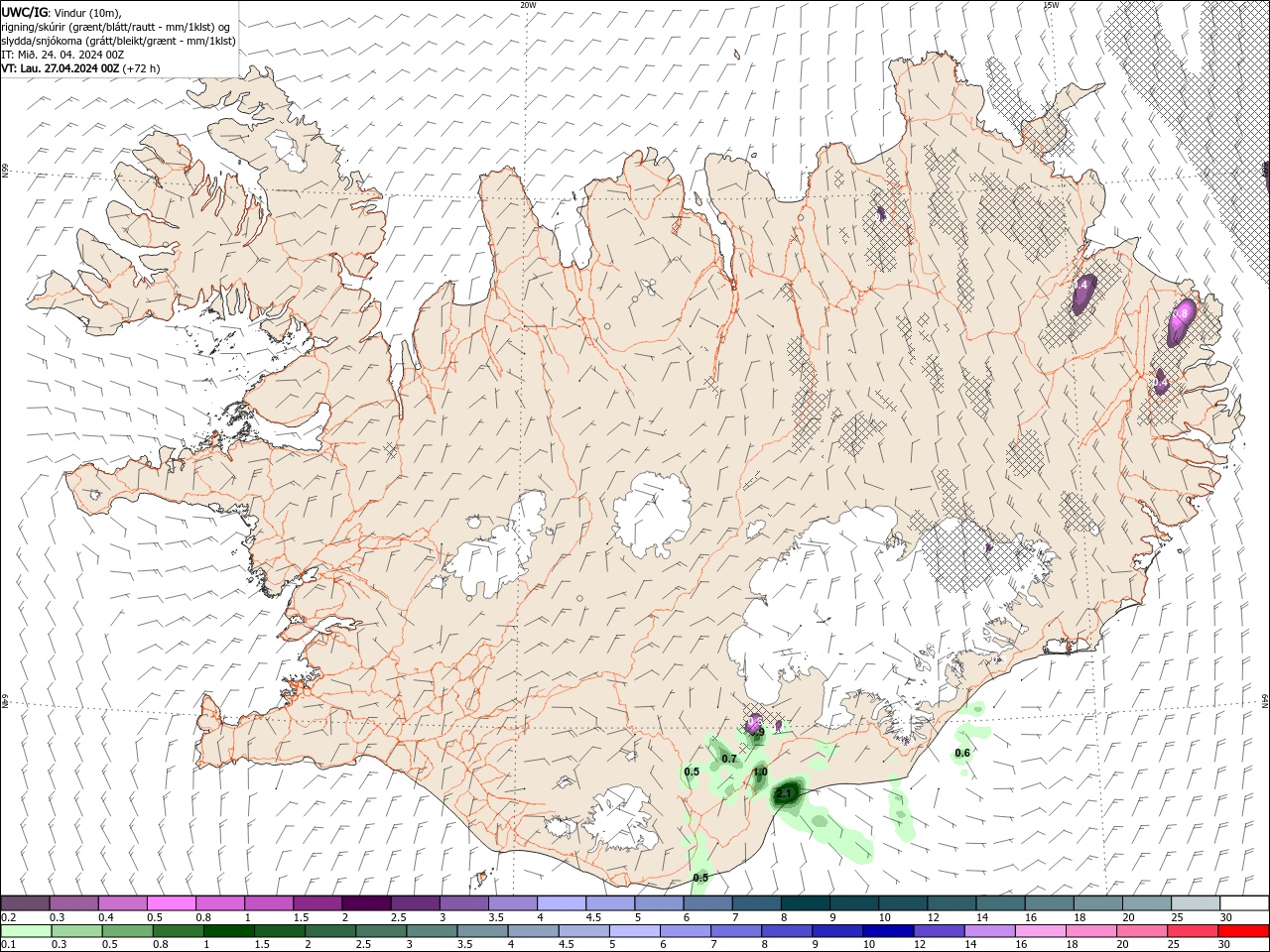This screenshot has width=1270, height=952.
Task: Click the lilac swatch labeled 14 on rain scale
Action: pyautogui.click(x=989, y=931)
